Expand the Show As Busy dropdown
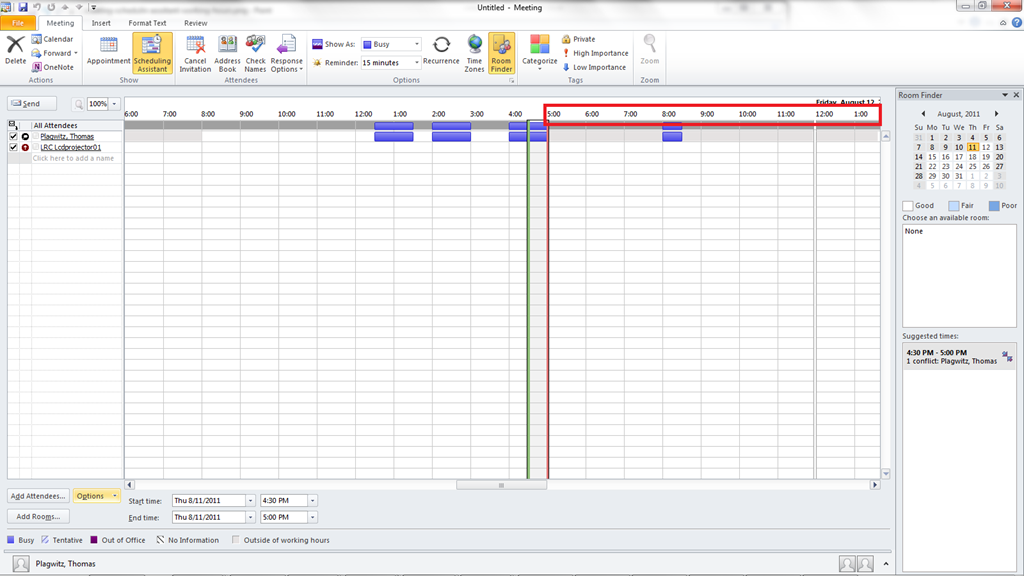The width and height of the screenshot is (1024, 576). 417,44
